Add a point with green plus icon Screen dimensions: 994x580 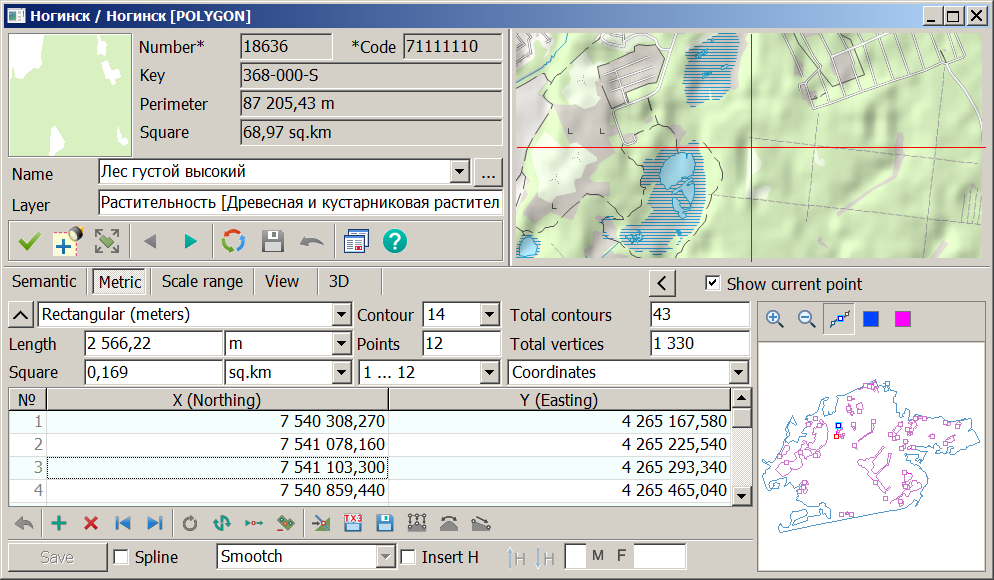59,523
